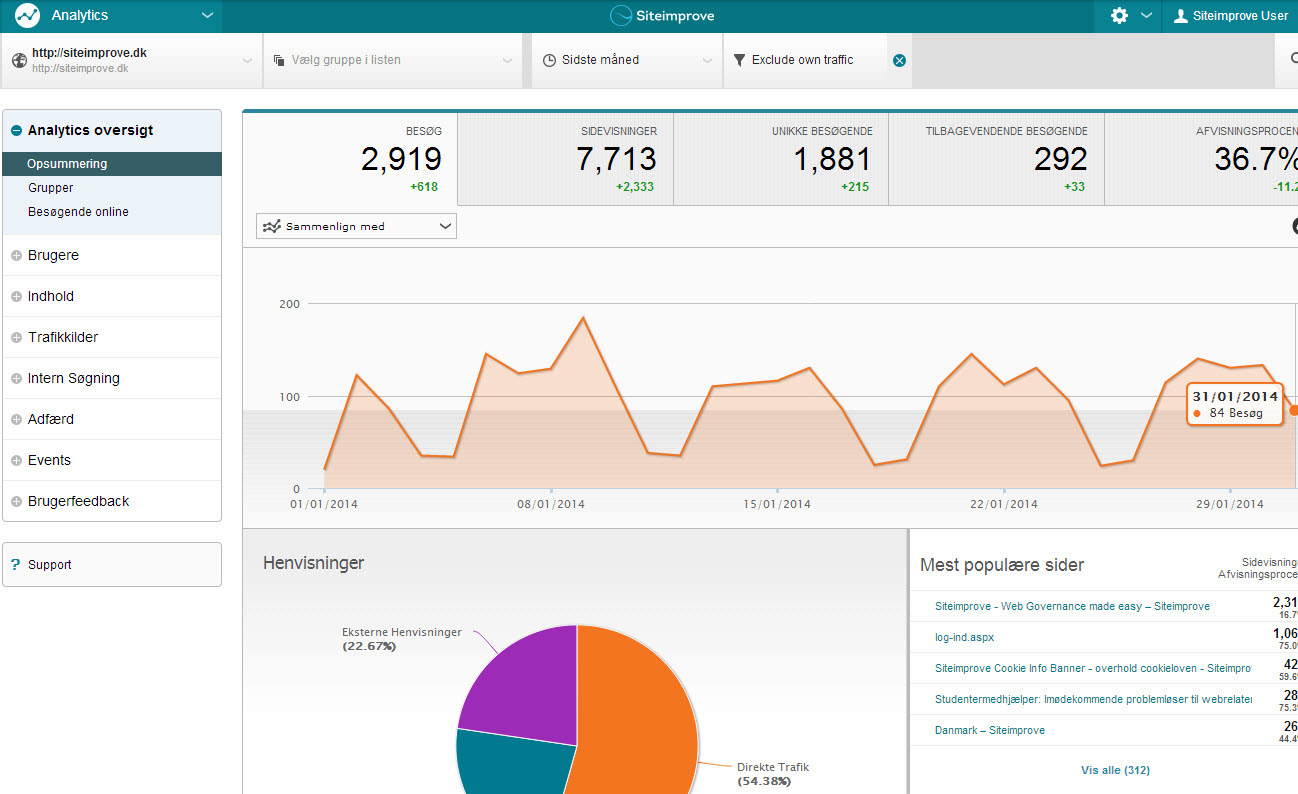Viewport: 1298px width, 794px height.
Task: Click the chart line icon in Sammenlign med
Action: 271,227
